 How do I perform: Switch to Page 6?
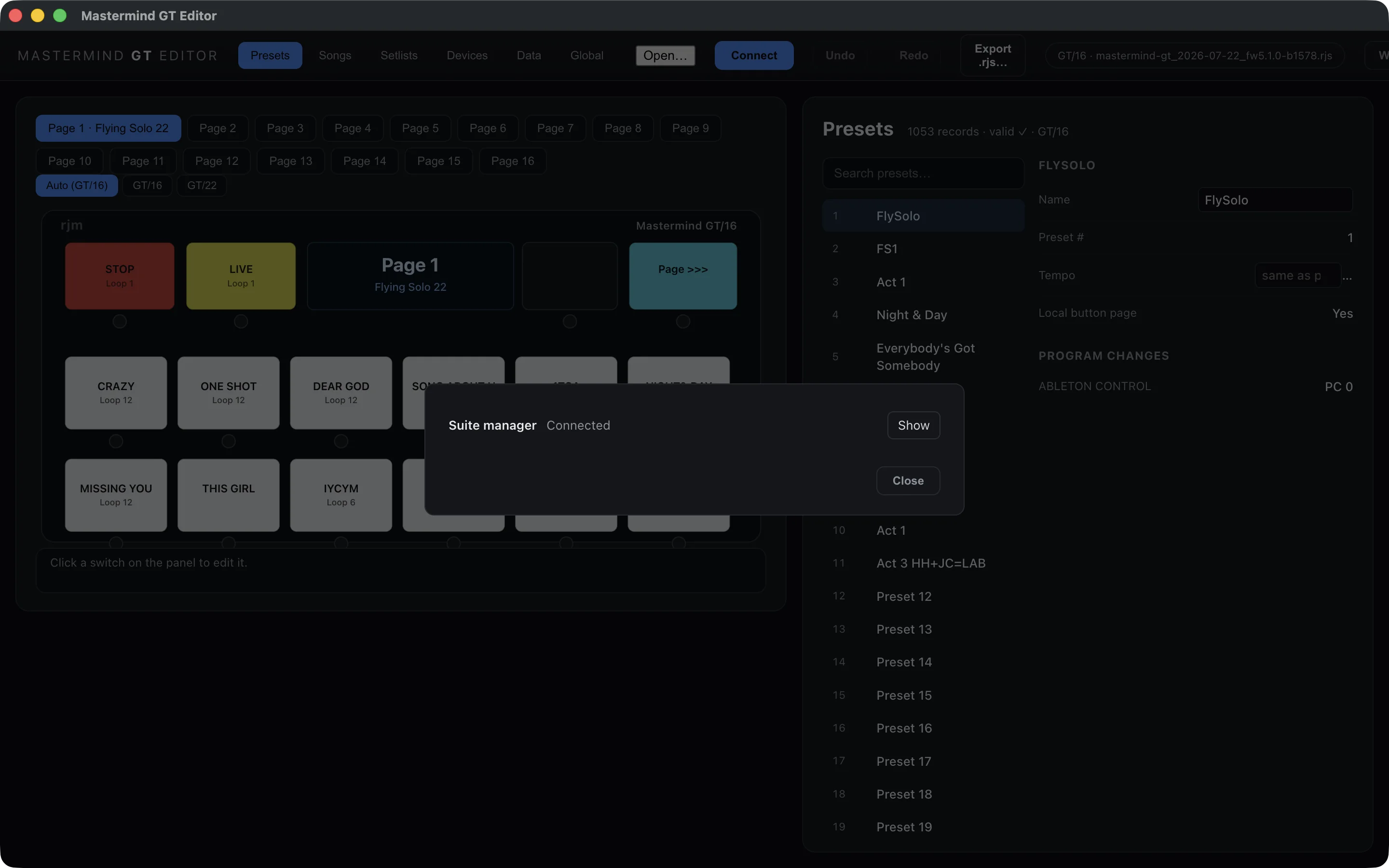(488, 128)
